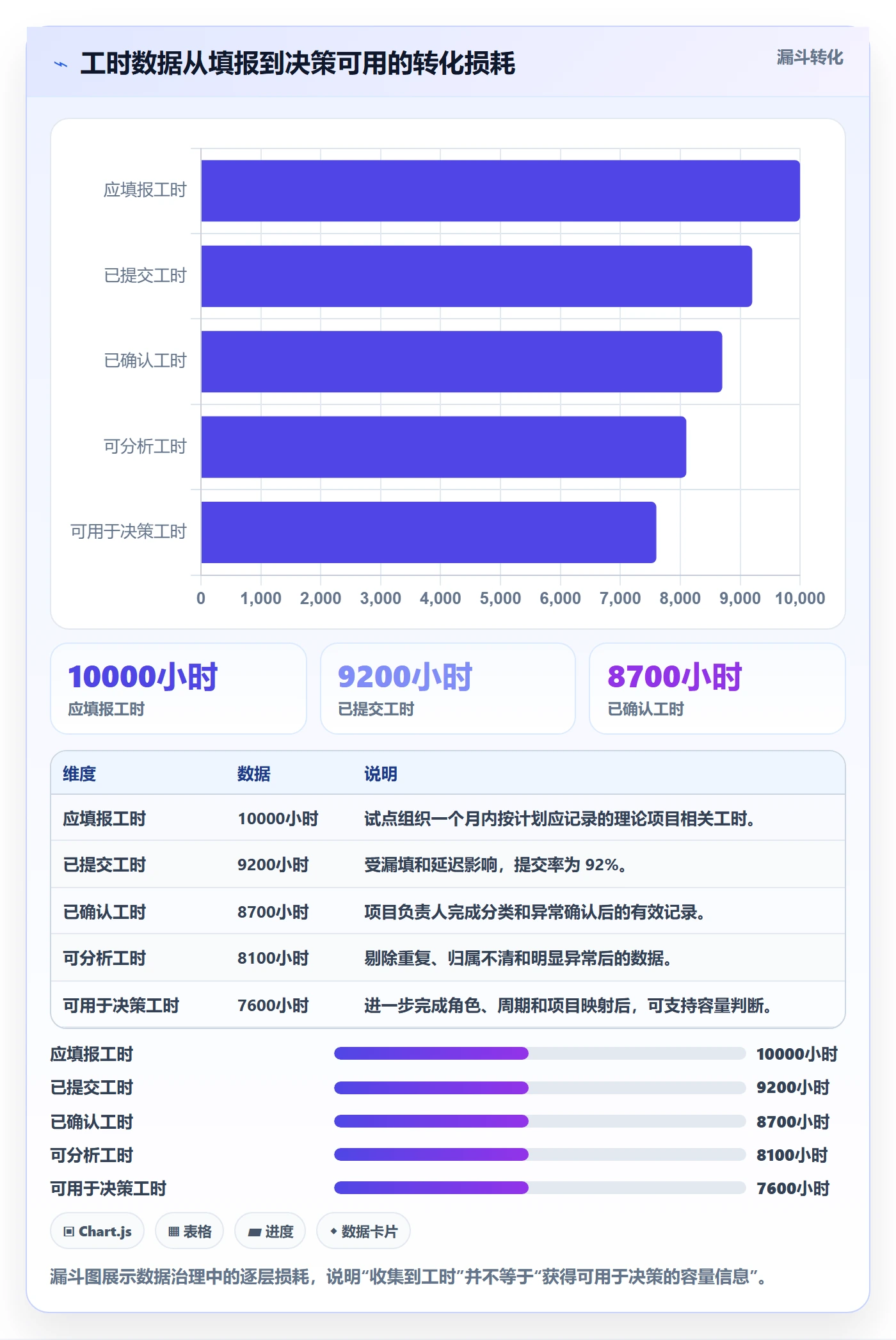The image size is (896, 1340).
Task: Click the lightning icon beside the title
Action: click(61, 64)
